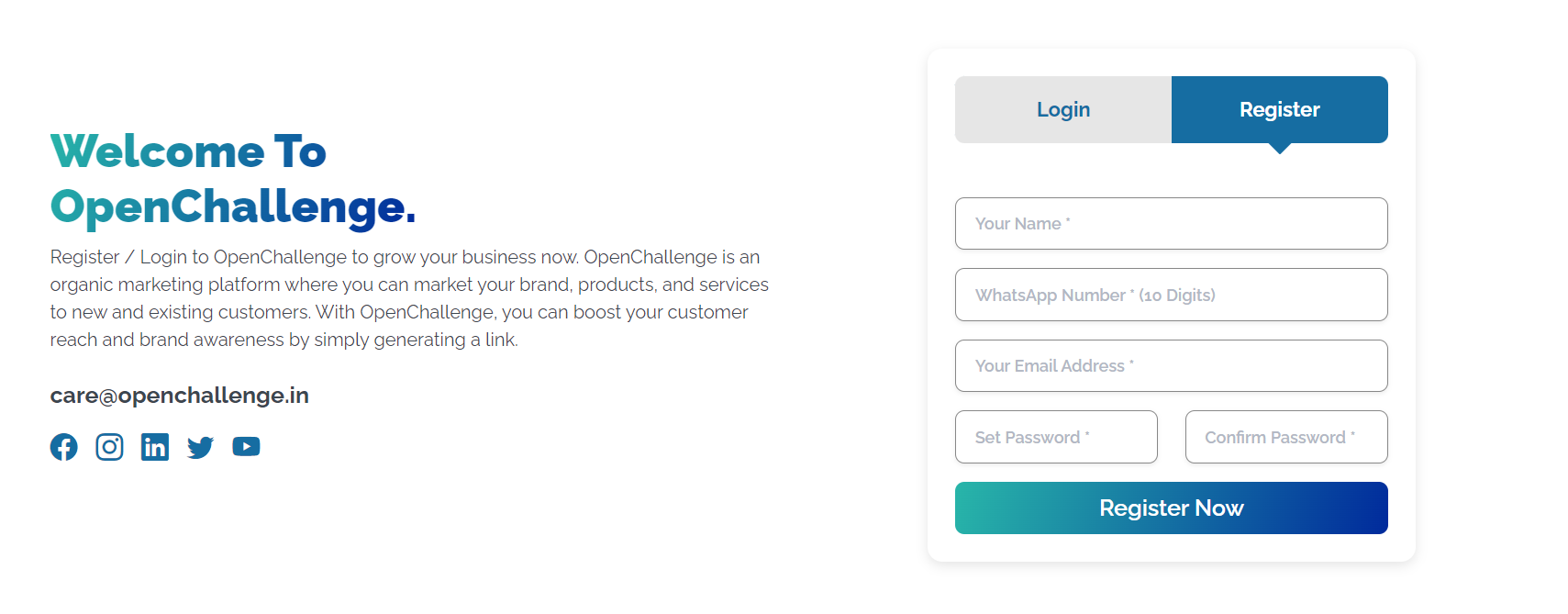The height and width of the screenshot is (614, 1568).
Task: Click the "Welcome To" heading line
Action: point(188,151)
